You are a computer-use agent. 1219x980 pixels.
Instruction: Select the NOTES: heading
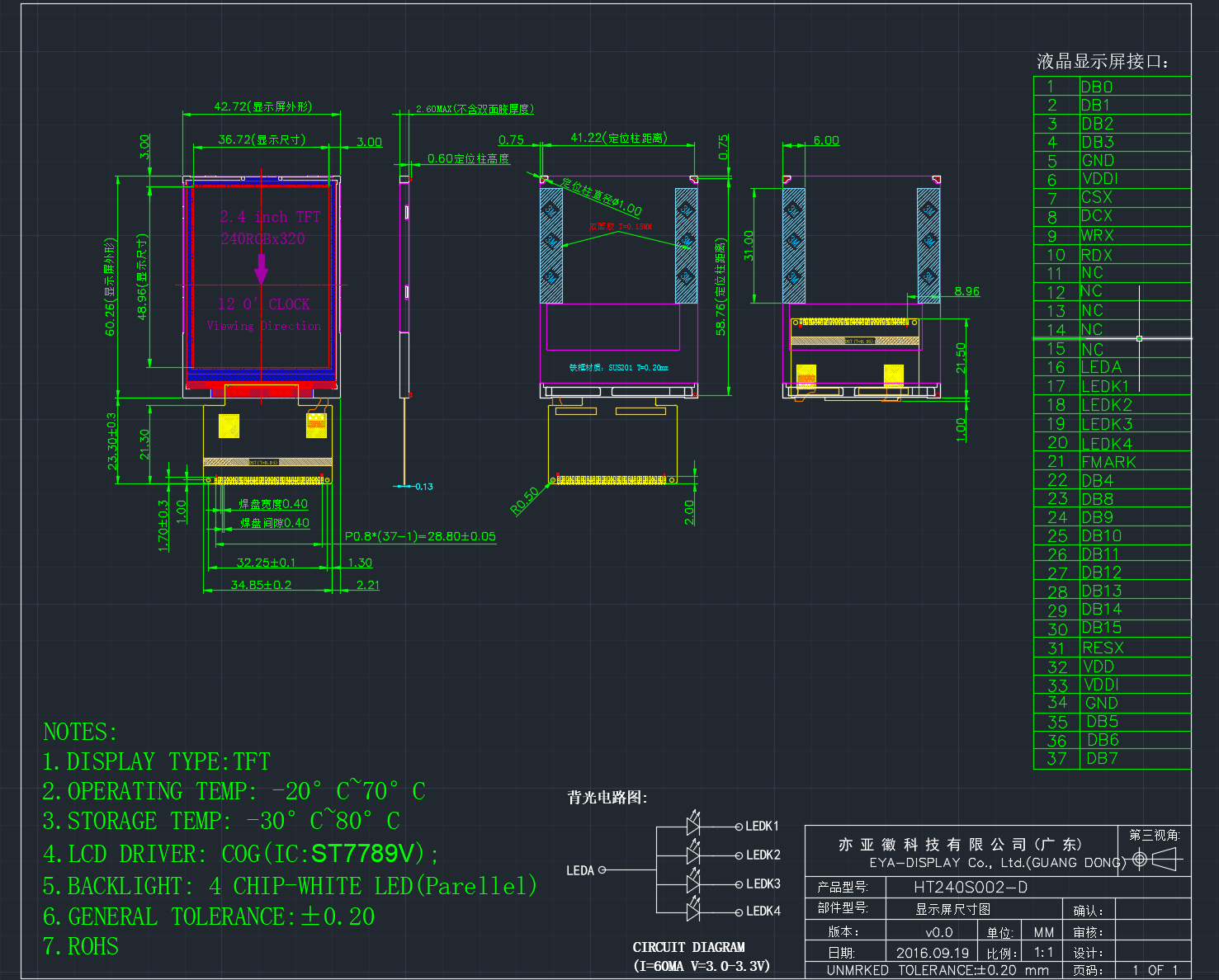80,732
